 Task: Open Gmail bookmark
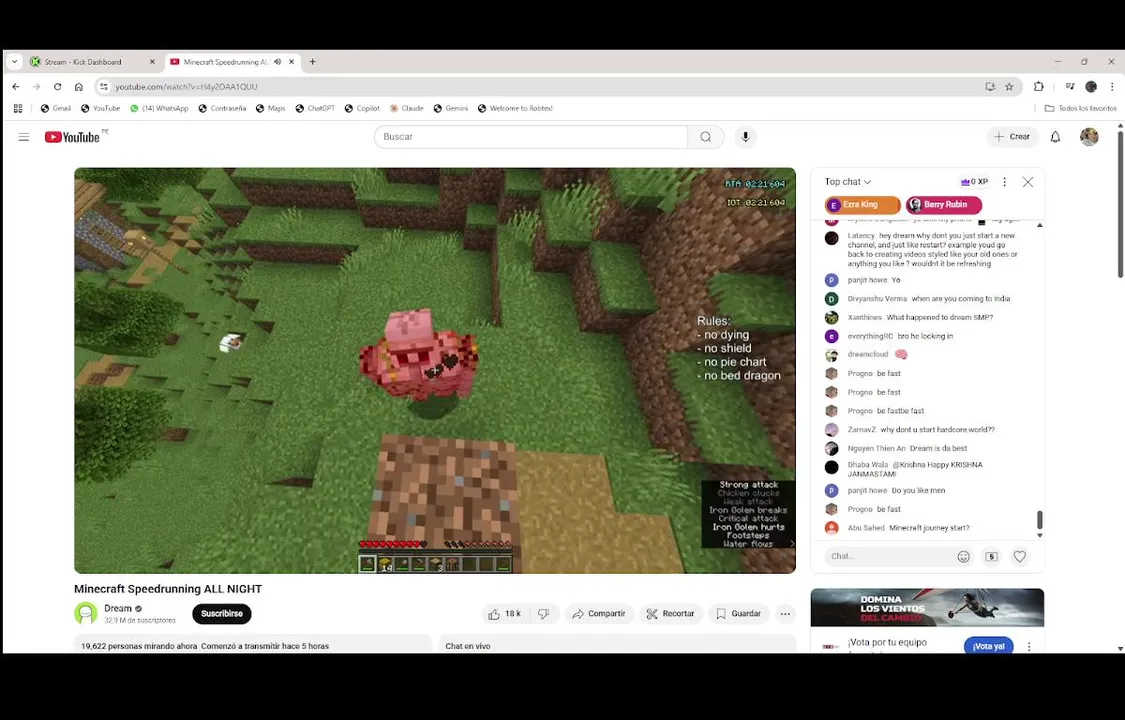[55, 108]
